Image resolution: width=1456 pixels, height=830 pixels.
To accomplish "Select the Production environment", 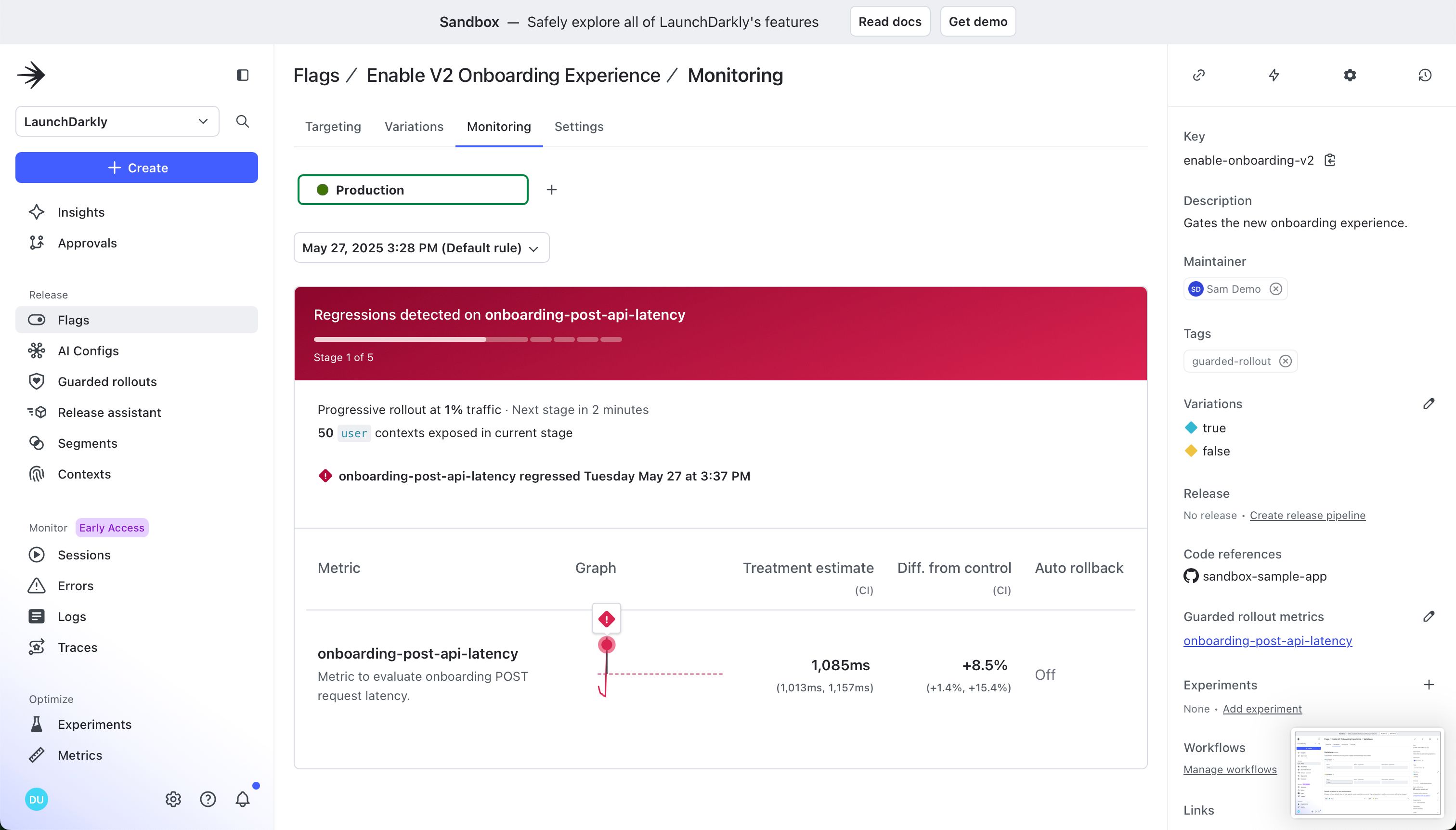I will click(x=413, y=190).
